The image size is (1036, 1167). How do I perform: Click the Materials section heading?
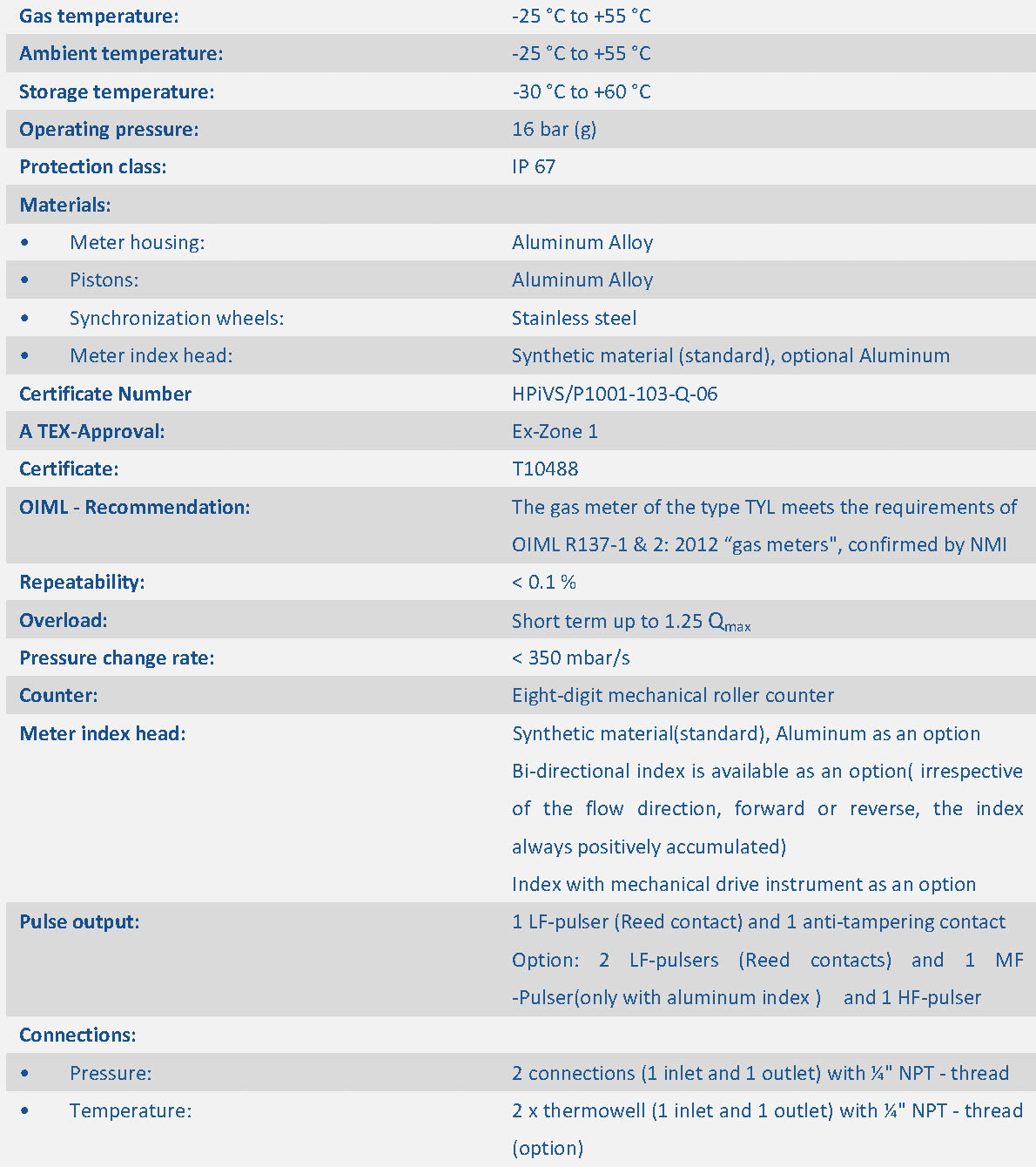[65, 205]
